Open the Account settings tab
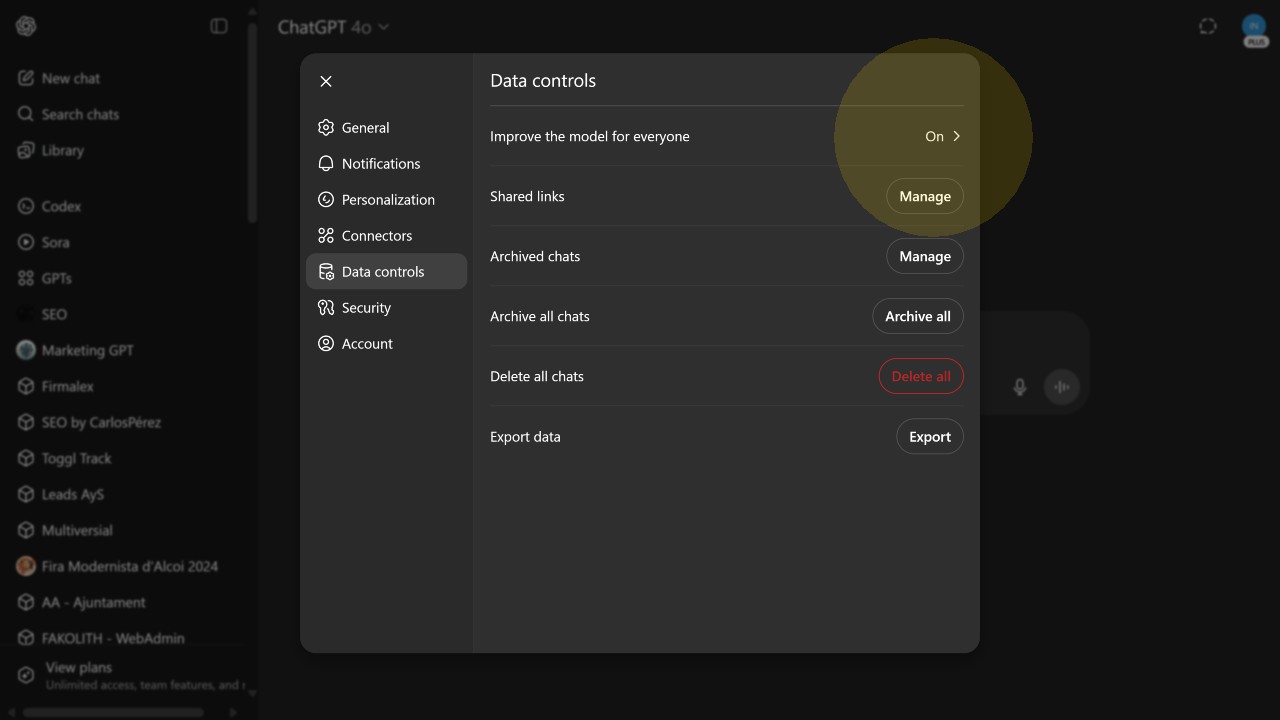 point(366,344)
